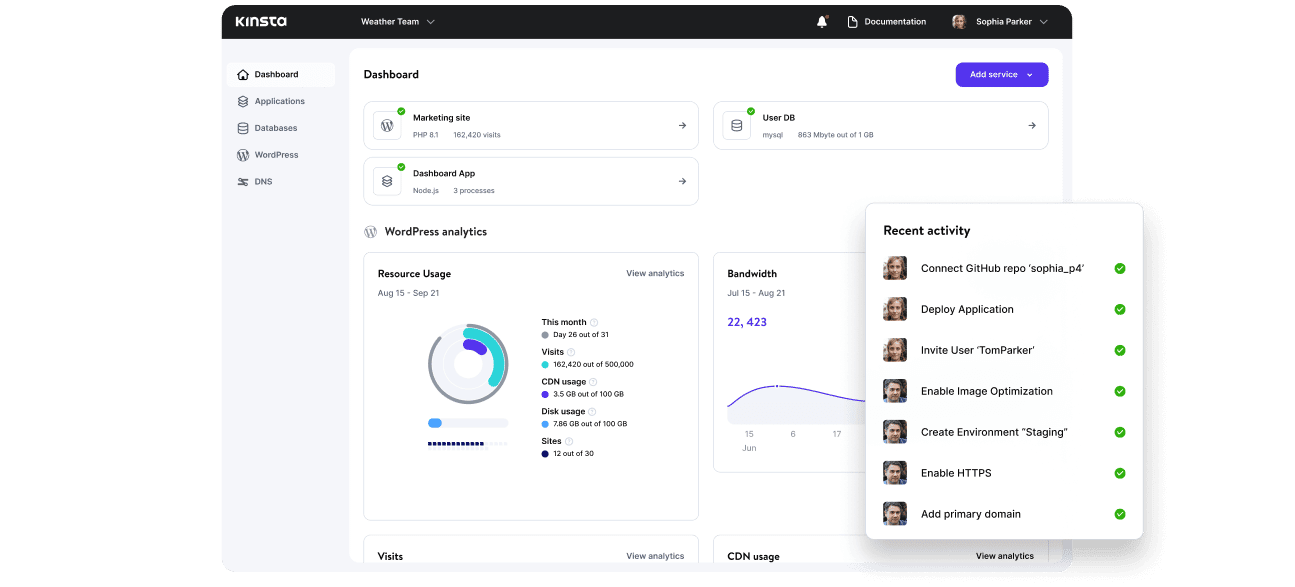Viewport: 1295px width, 587px height.
Task: Click the info icon beside CDN usage
Action: 593,382
